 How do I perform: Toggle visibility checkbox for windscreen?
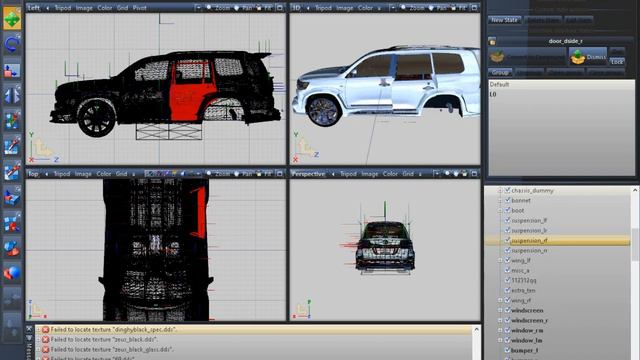(507, 310)
